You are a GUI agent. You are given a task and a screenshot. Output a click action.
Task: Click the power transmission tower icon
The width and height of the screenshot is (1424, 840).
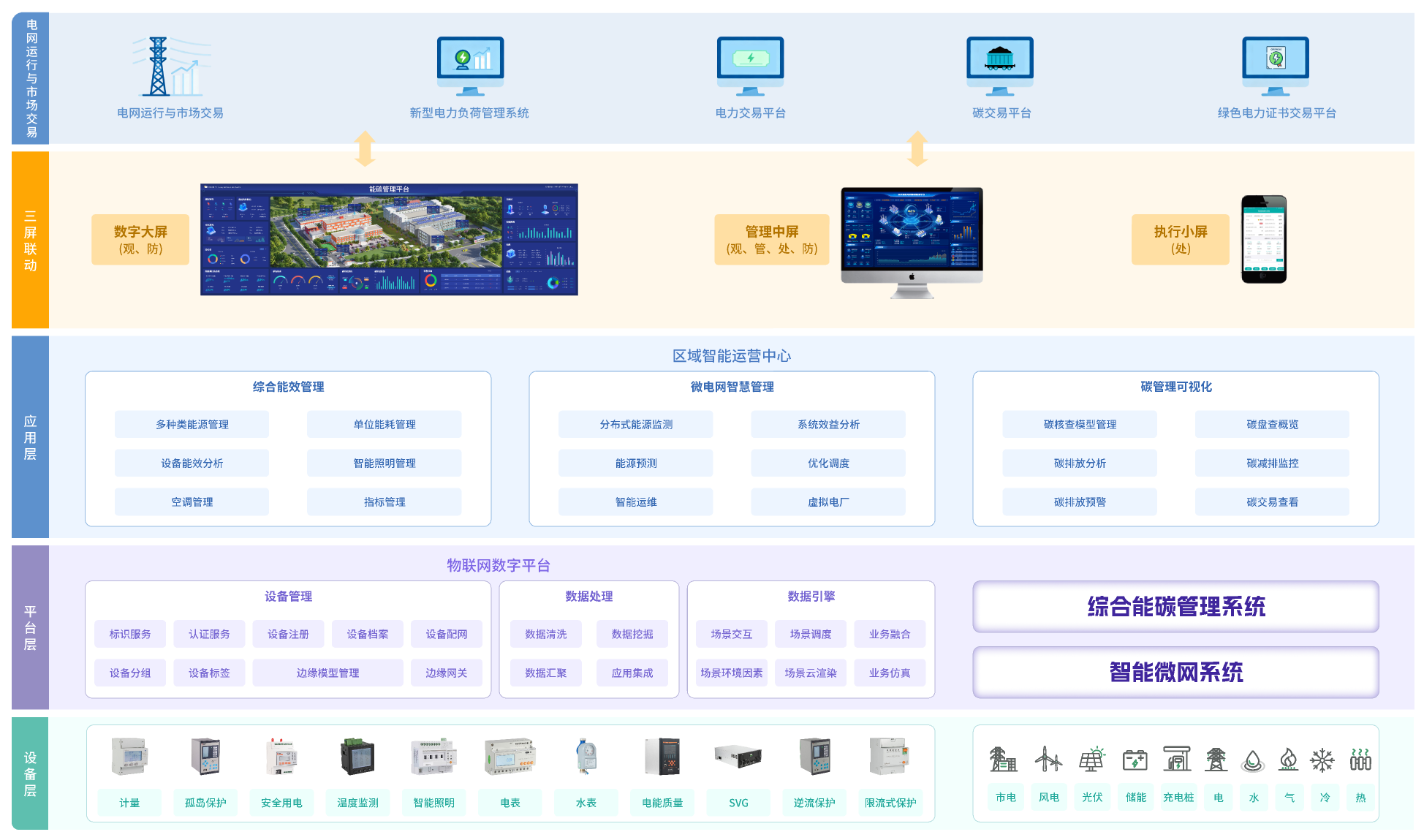click(x=159, y=67)
